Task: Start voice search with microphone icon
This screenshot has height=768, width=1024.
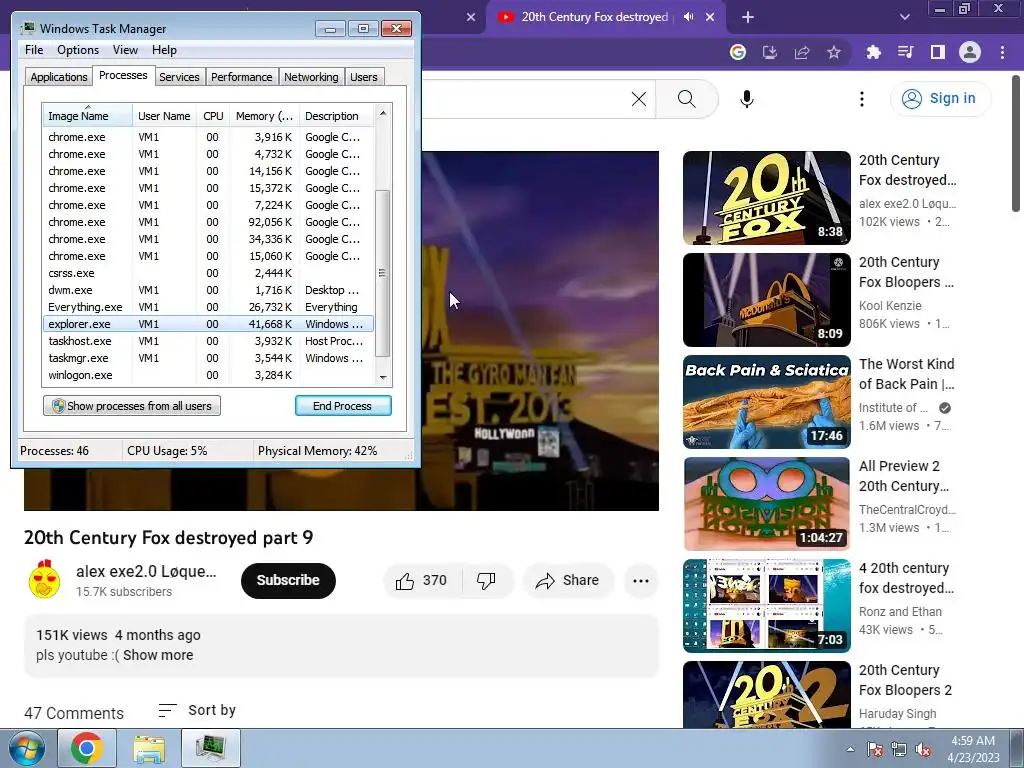Action: (x=747, y=99)
